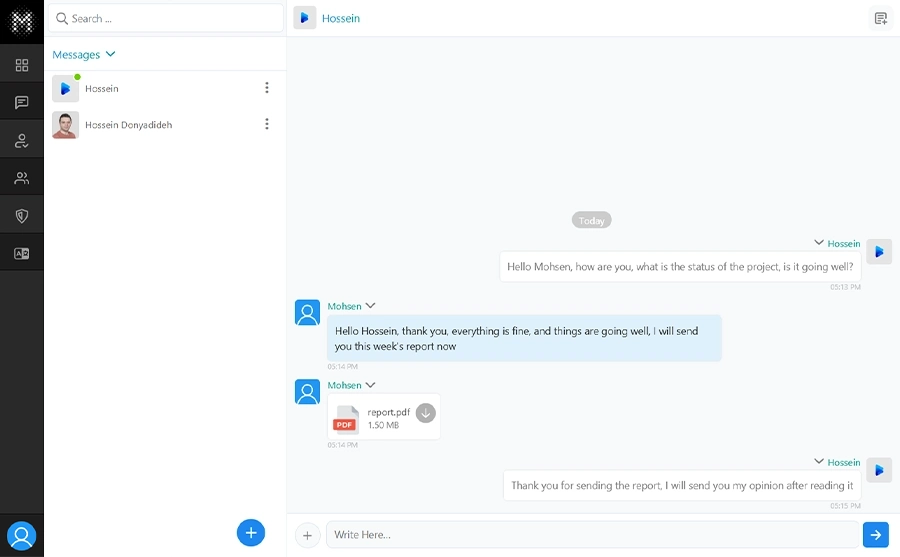Expand chevron next to Mohsen's first message
The width and height of the screenshot is (900, 557).
pos(370,306)
